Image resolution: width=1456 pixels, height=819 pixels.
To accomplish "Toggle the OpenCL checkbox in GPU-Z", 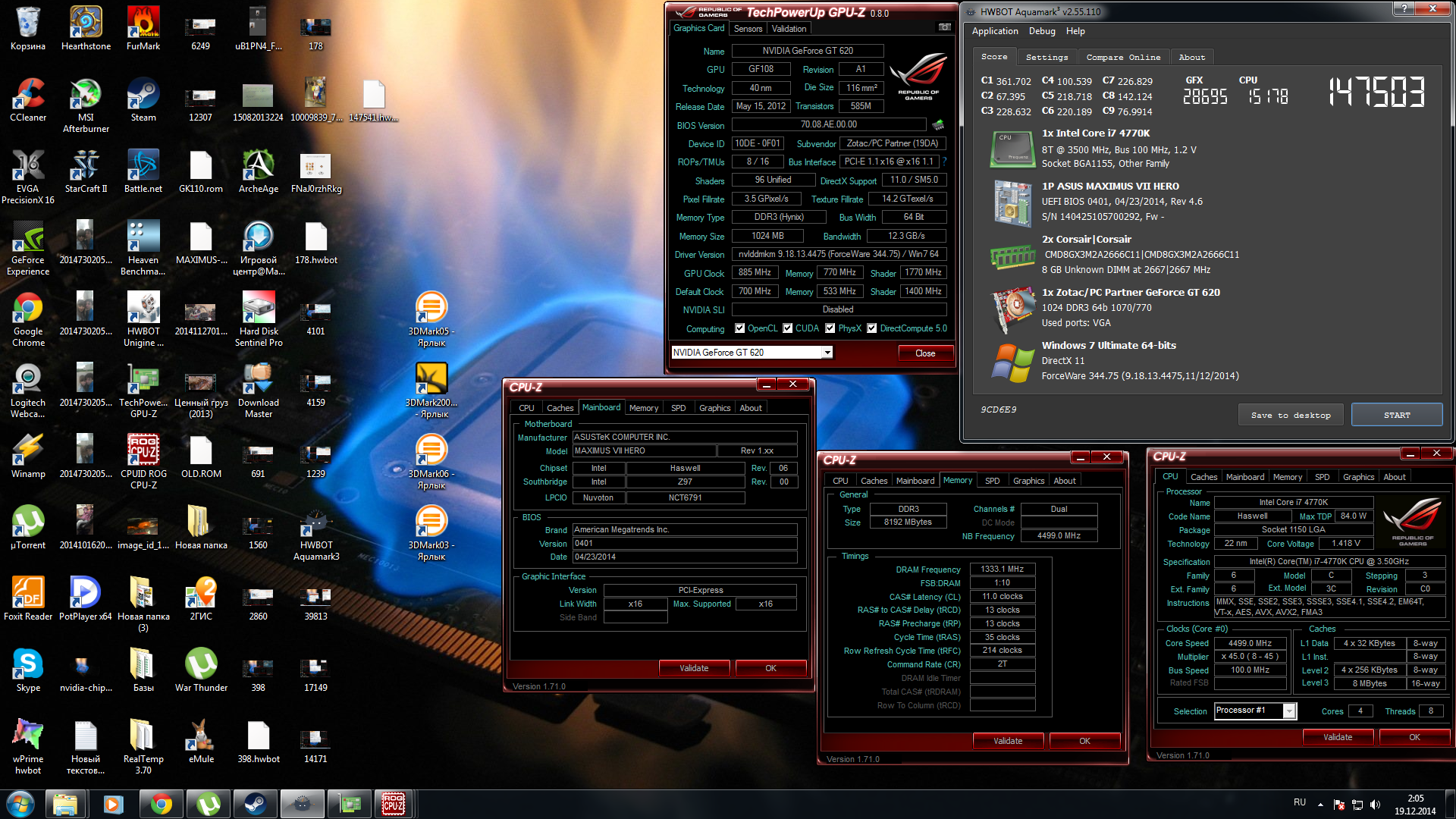I will pos(740,328).
